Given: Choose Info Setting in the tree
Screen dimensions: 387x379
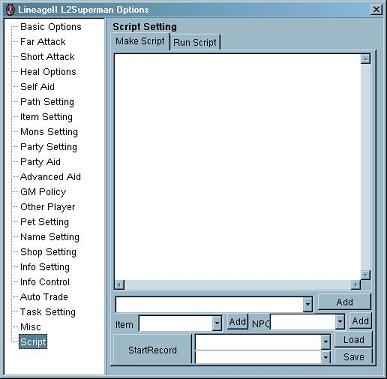Looking at the screenshot, I should coord(45,267).
